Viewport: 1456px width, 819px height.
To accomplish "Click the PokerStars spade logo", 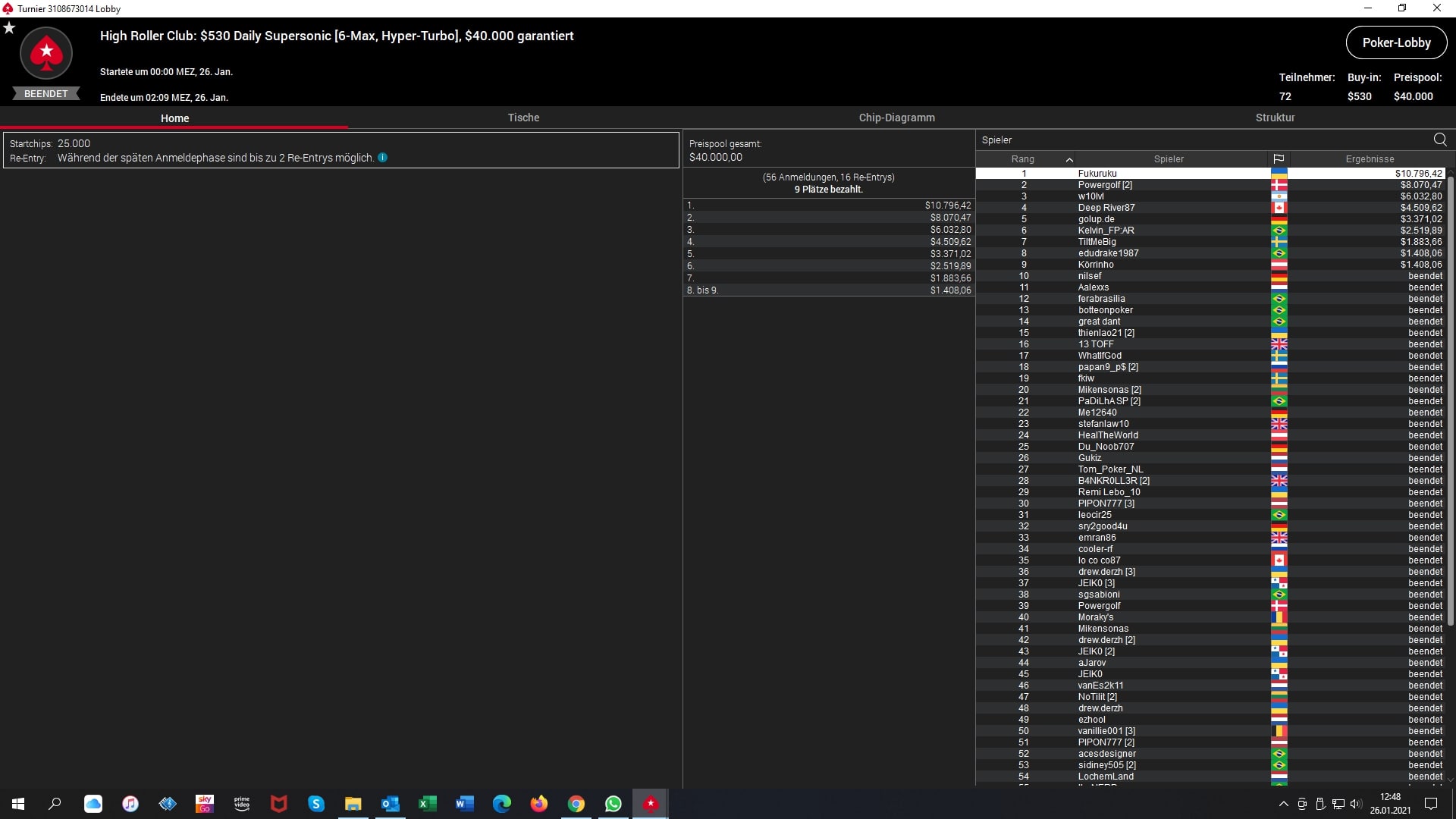I will [46, 53].
